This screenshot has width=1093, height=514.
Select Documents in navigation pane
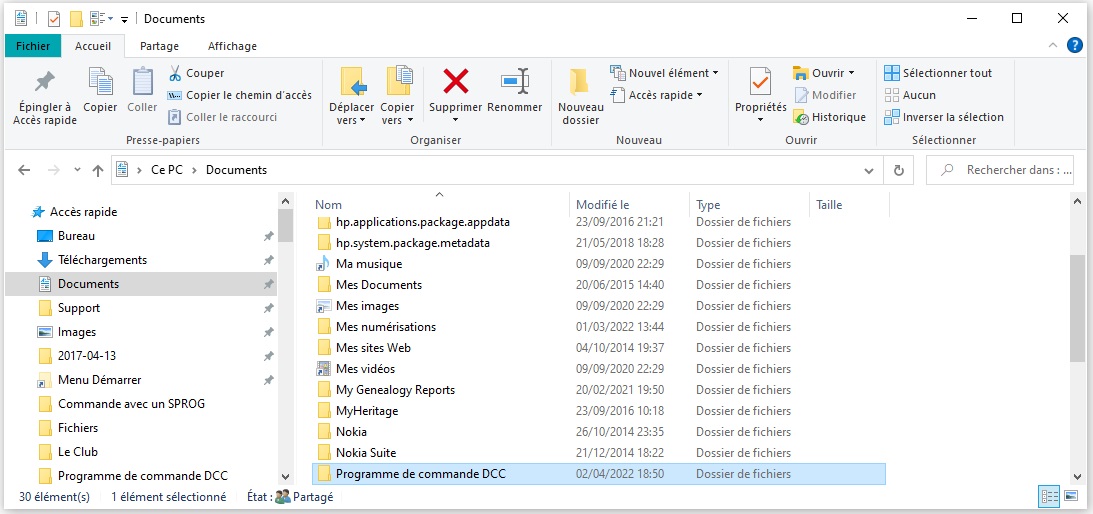[x=141, y=284]
